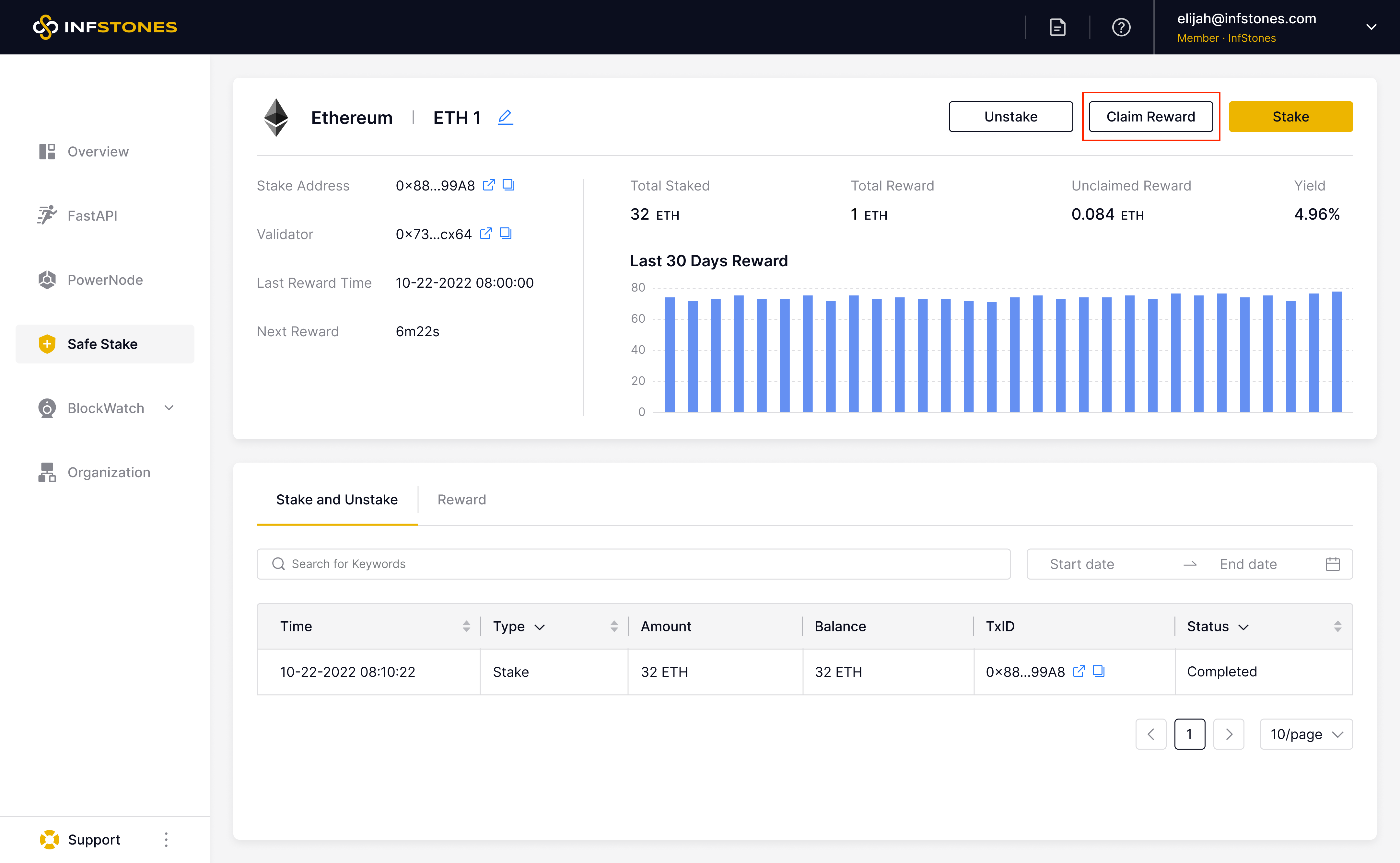Copy the Validator address
Viewport: 1400px width, 863px height.
tap(505, 234)
